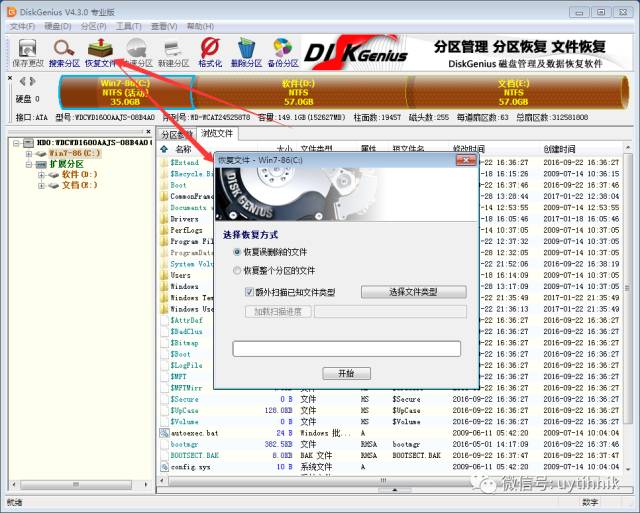Open the 硬盘(D) menu
The width and height of the screenshot is (640, 513).
(58, 27)
